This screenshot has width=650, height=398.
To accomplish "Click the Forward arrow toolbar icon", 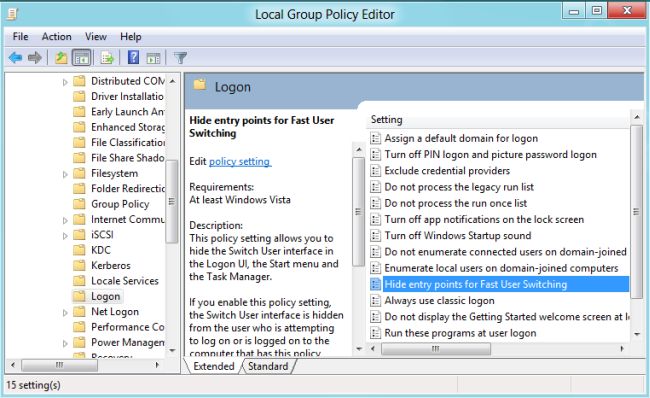I will click(x=35, y=58).
